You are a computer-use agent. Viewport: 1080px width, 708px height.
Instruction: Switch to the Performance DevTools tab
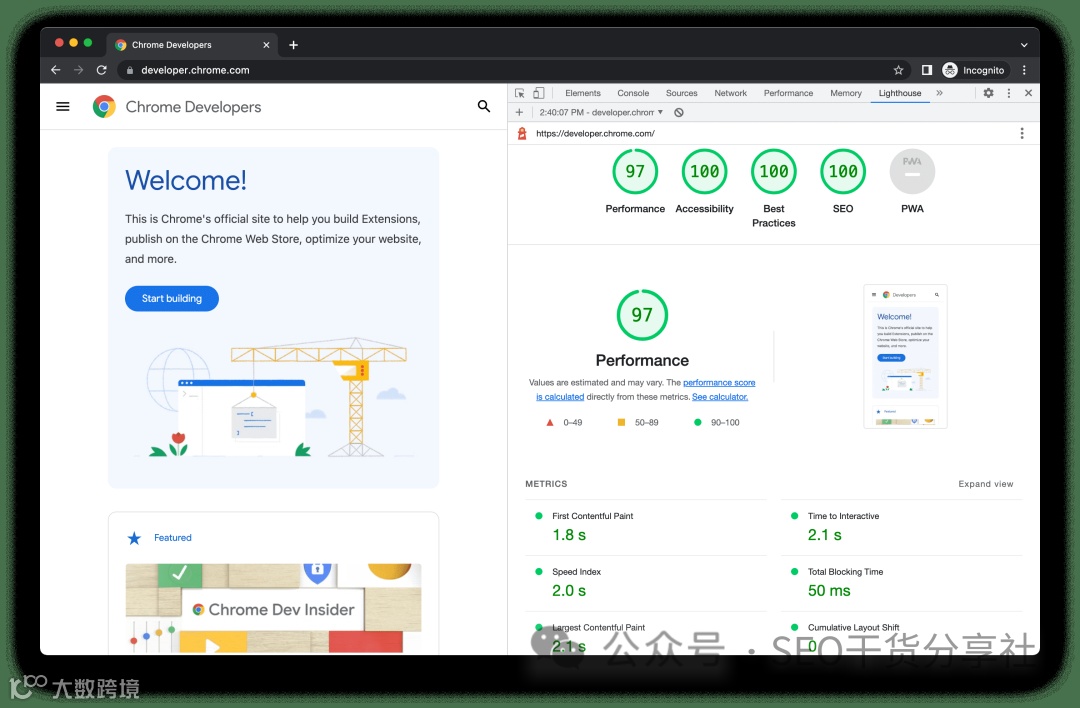[788, 93]
